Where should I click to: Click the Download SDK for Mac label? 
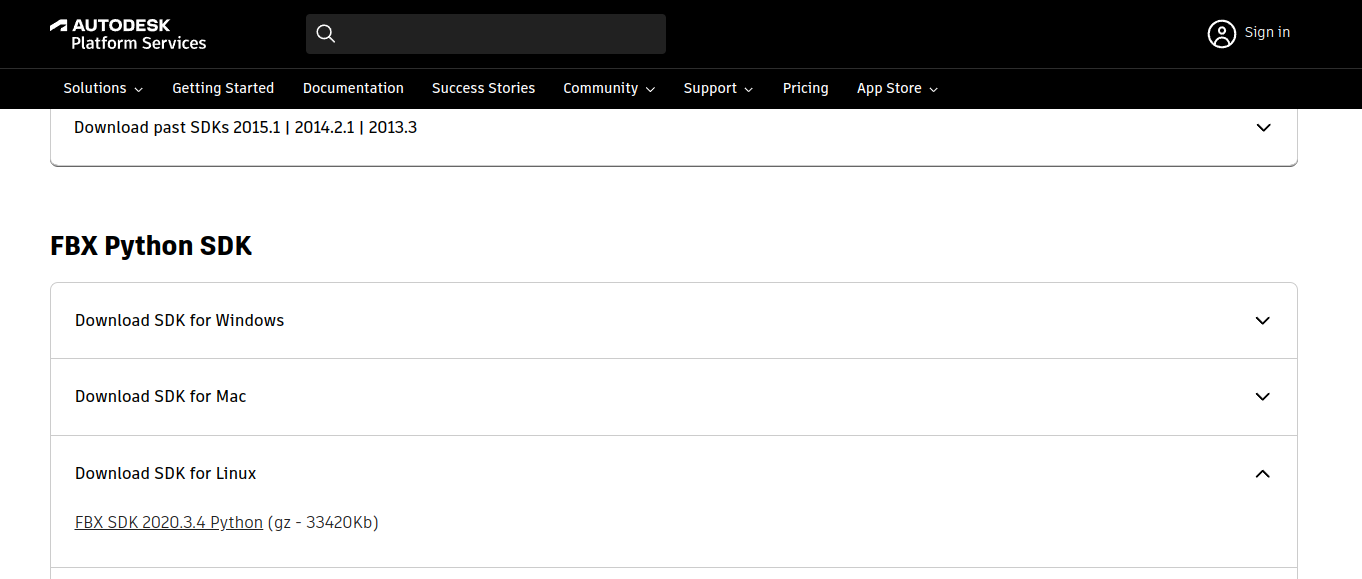tap(161, 397)
